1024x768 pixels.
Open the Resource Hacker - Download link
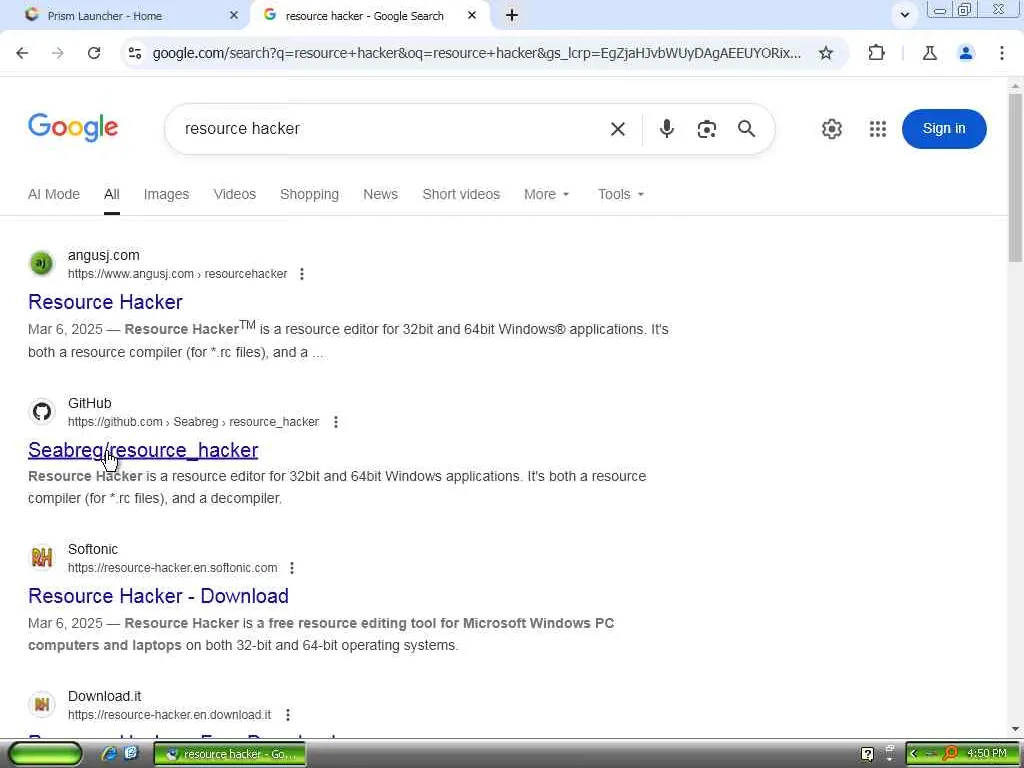point(158,596)
